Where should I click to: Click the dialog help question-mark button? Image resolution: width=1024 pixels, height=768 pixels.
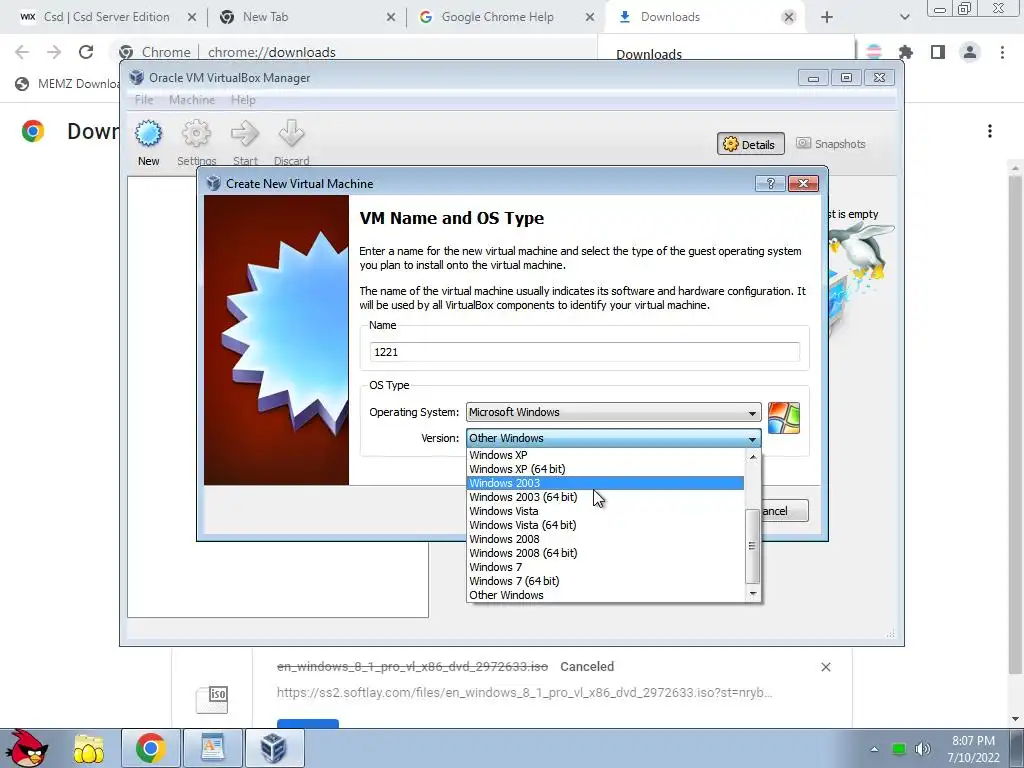770,184
